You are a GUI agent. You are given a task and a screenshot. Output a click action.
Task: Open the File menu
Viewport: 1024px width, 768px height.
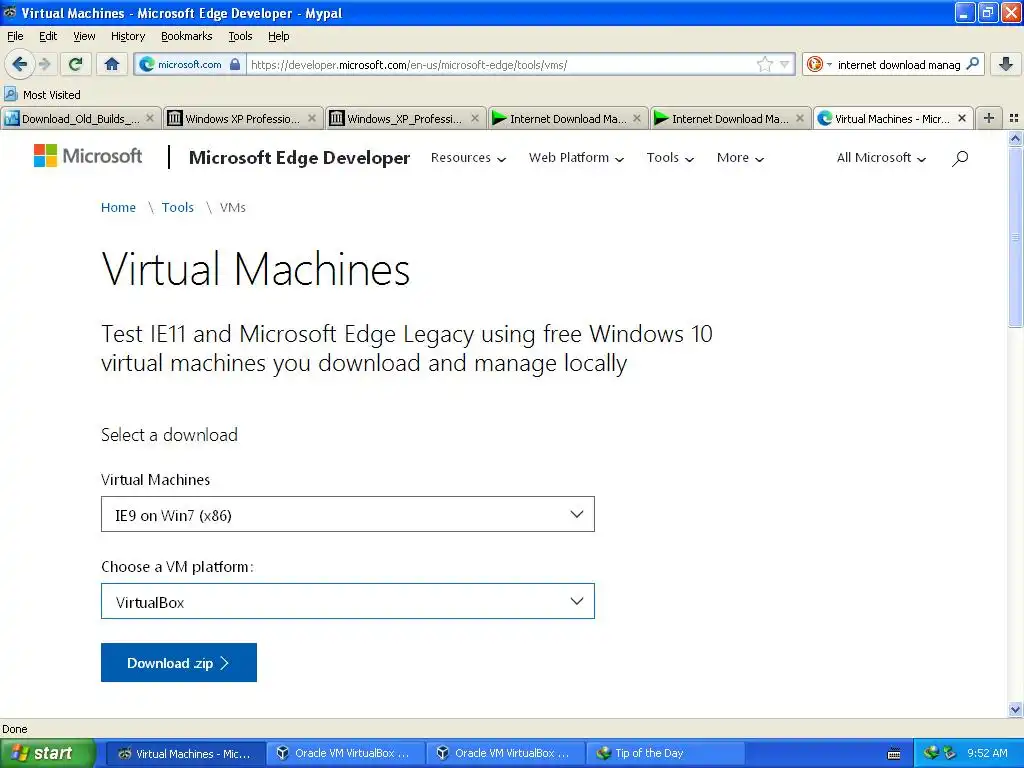pos(15,36)
